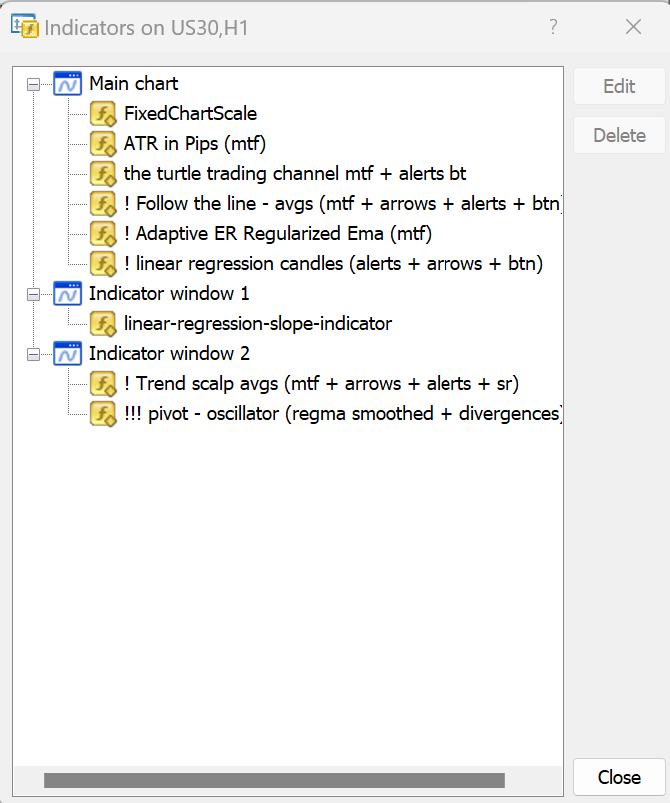The width and height of the screenshot is (670, 803).
Task: Click the Main chart window icon
Action: 67,84
